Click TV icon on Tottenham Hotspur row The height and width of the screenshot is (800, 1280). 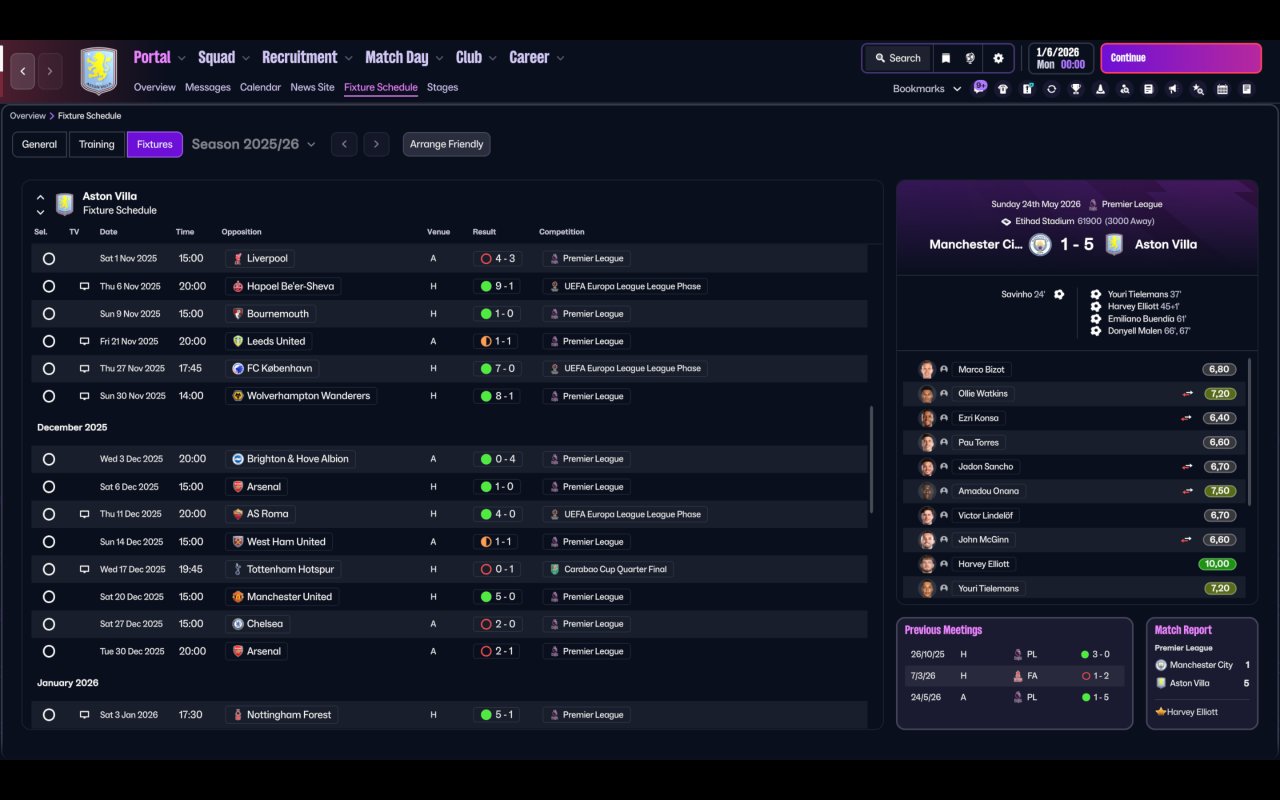(84, 569)
